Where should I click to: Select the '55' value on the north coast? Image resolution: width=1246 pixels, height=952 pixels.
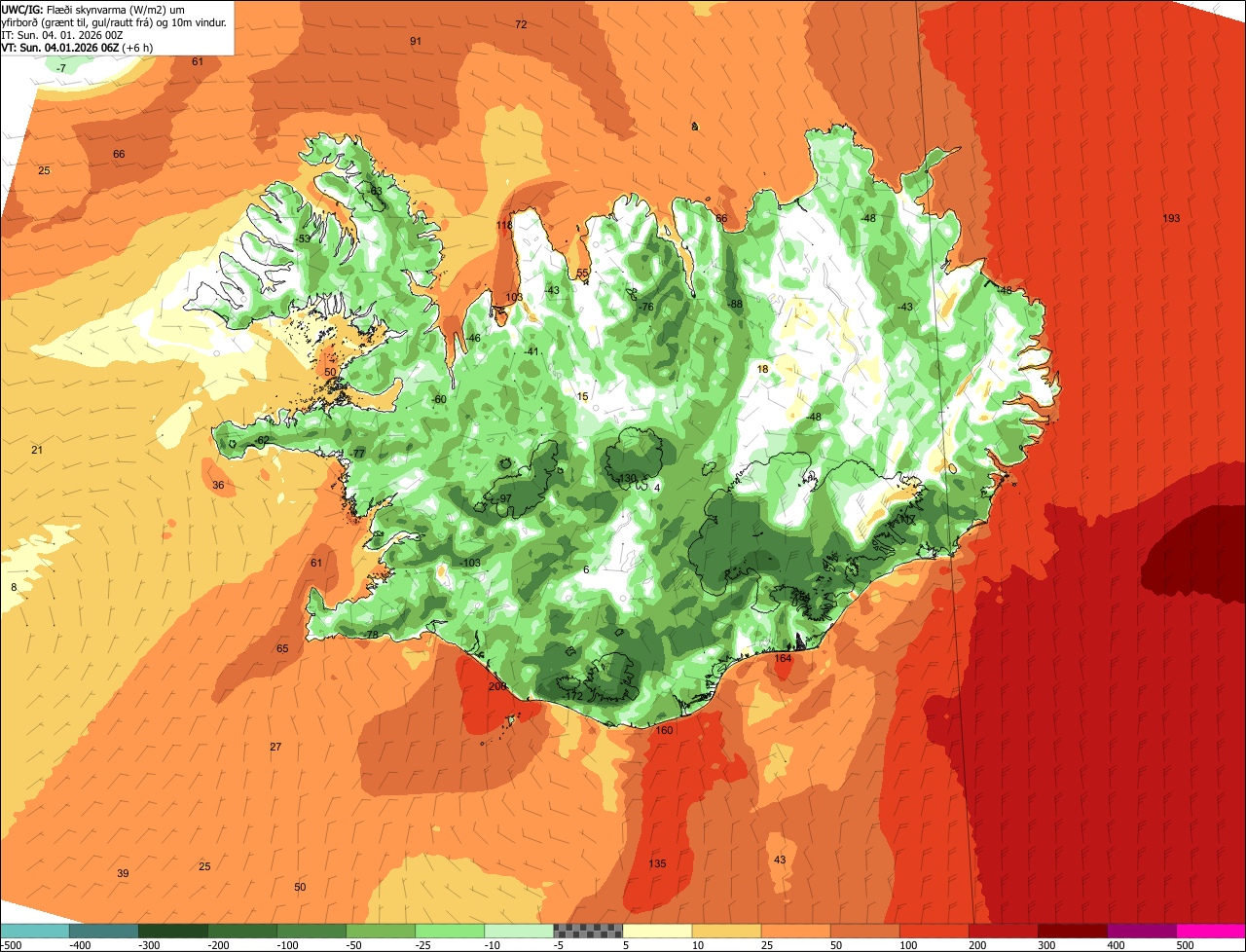(x=582, y=274)
